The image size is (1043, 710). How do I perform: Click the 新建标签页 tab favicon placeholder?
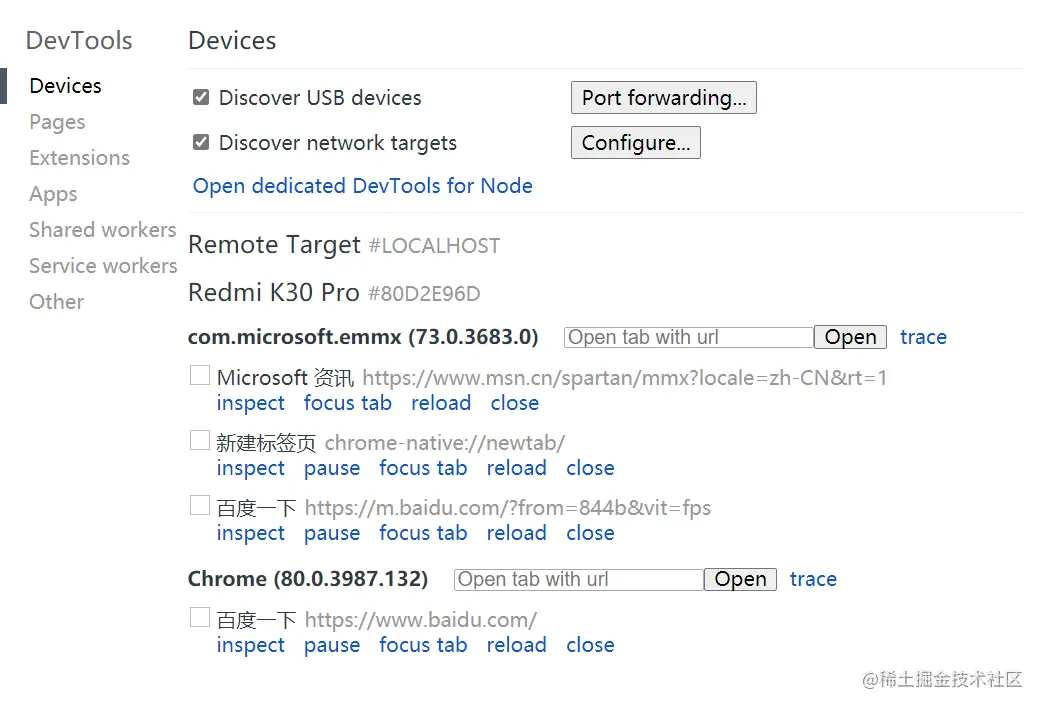pyautogui.click(x=200, y=441)
